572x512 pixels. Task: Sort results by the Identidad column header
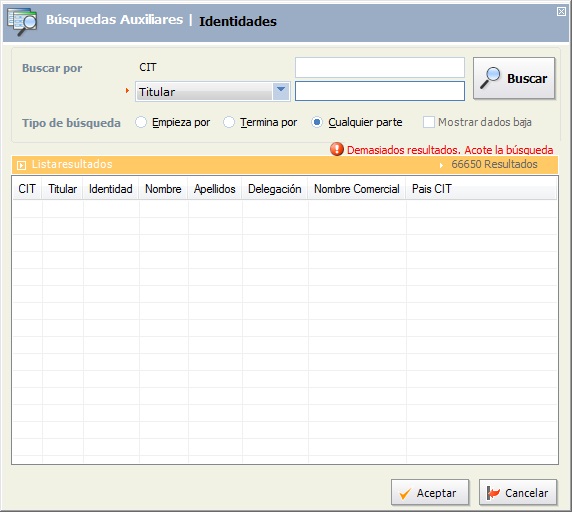(111, 189)
